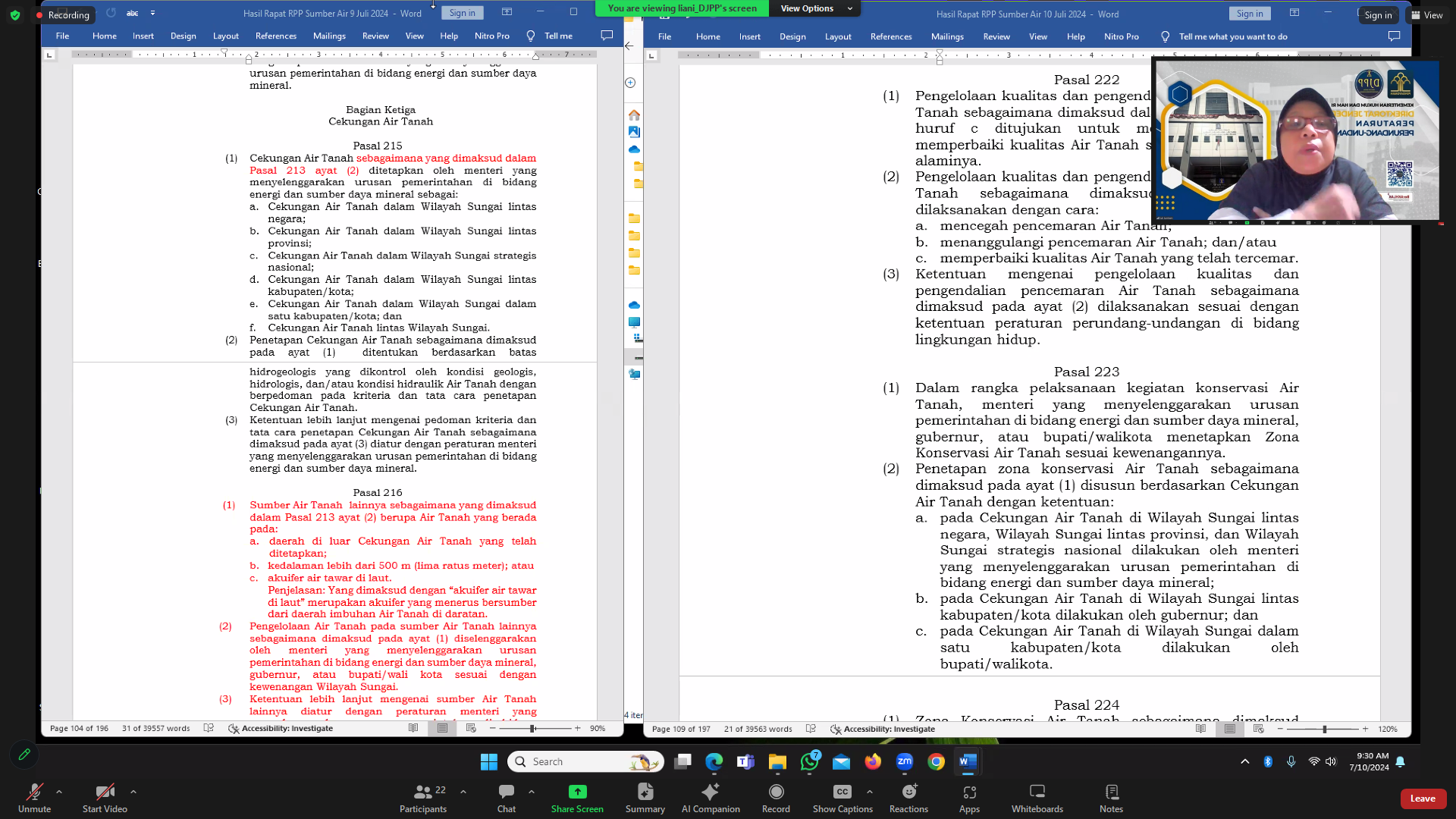This screenshot has height=819, width=1456.
Task: Click Share Screen button
Action: [x=577, y=798]
